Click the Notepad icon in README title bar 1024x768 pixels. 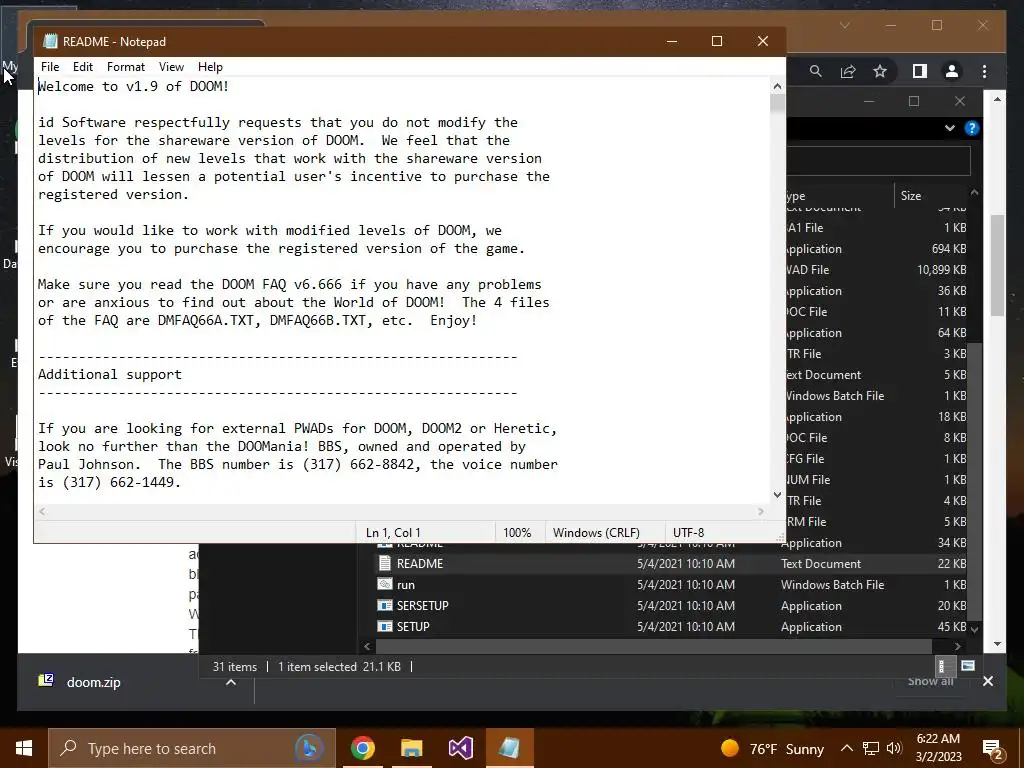pyautogui.click(x=50, y=41)
